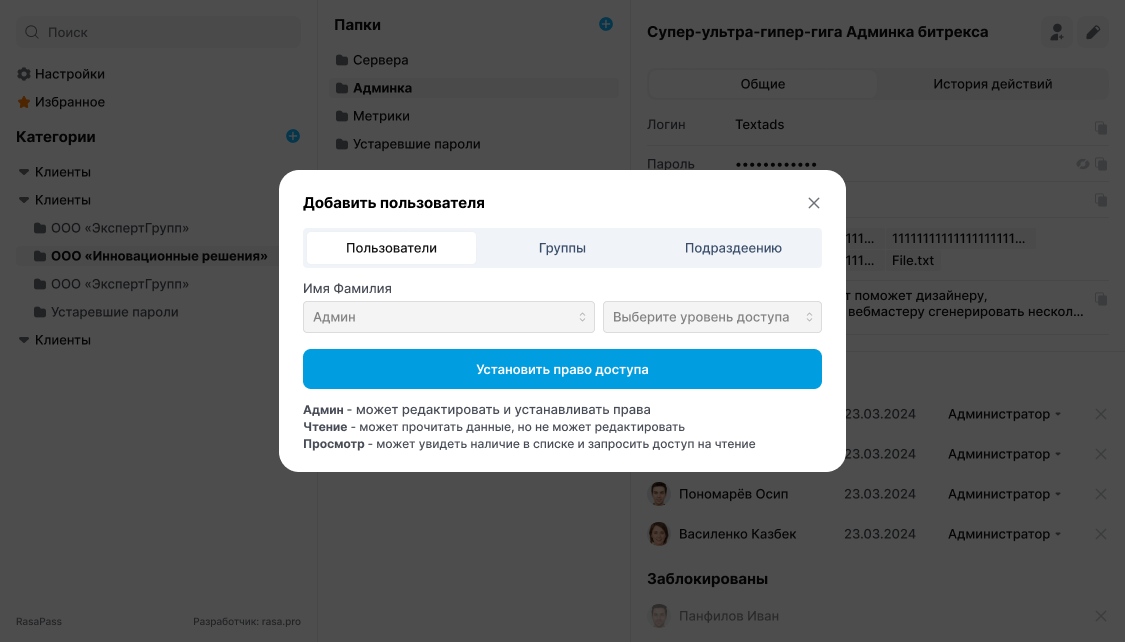Open the "Админ" name selector dropdown
1125x642 pixels.
(x=448, y=315)
